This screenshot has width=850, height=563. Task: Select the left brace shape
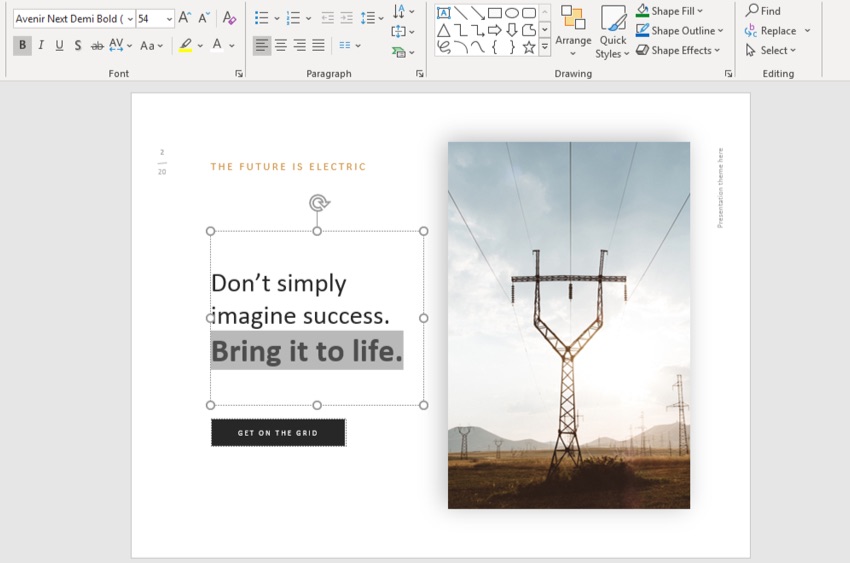point(494,47)
